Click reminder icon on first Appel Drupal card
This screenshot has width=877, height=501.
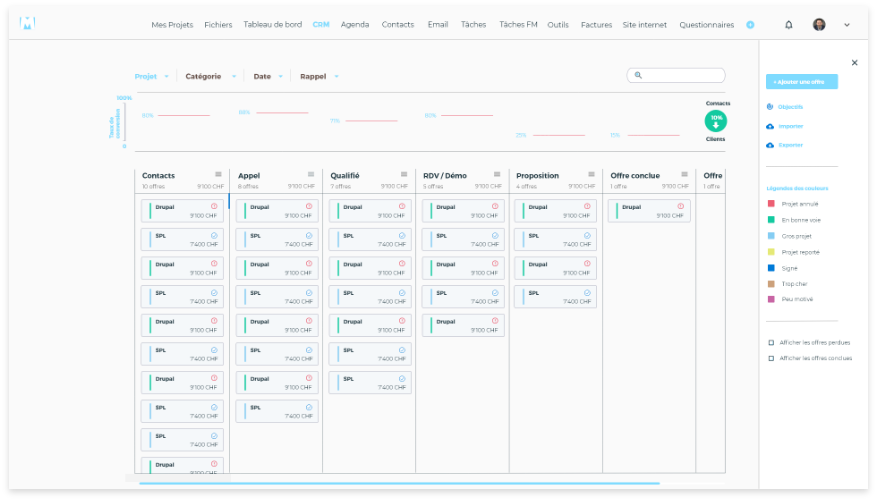coord(309,206)
